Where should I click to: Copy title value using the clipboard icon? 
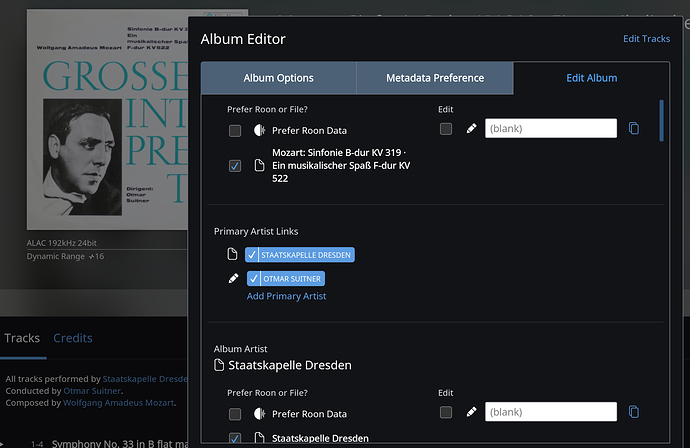634,128
